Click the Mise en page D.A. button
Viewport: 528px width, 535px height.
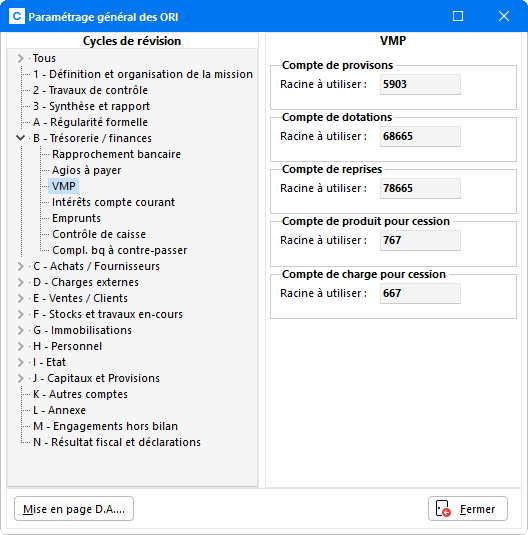click(x=74, y=509)
